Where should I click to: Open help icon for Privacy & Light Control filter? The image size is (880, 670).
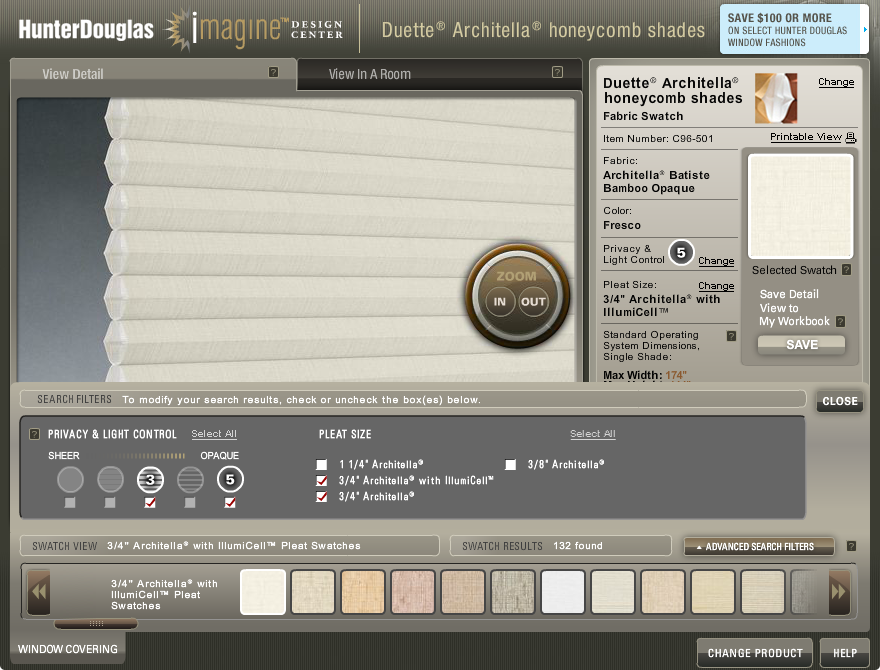pyautogui.click(x=34, y=434)
